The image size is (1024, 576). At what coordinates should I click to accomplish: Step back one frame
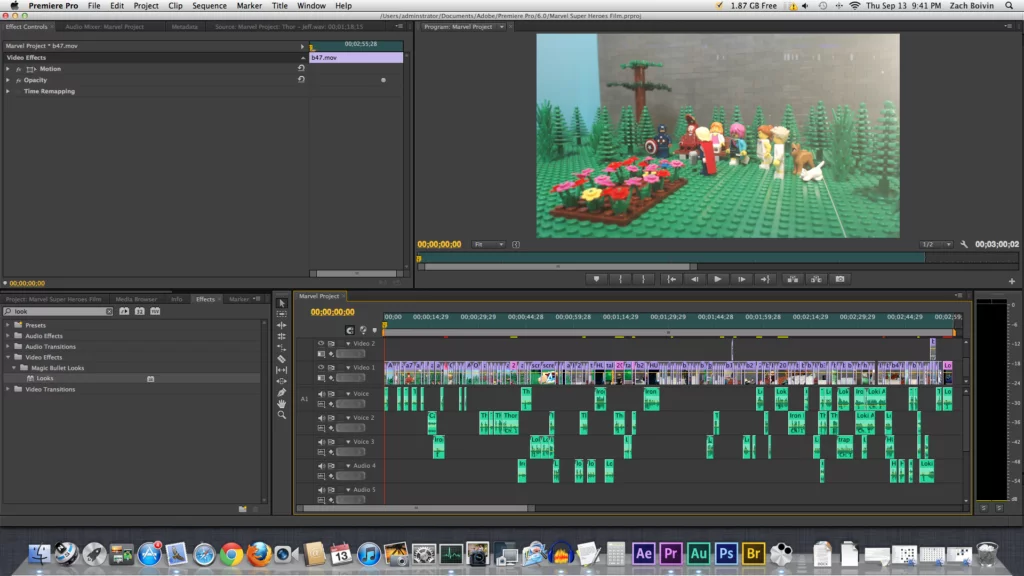click(694, 280)
